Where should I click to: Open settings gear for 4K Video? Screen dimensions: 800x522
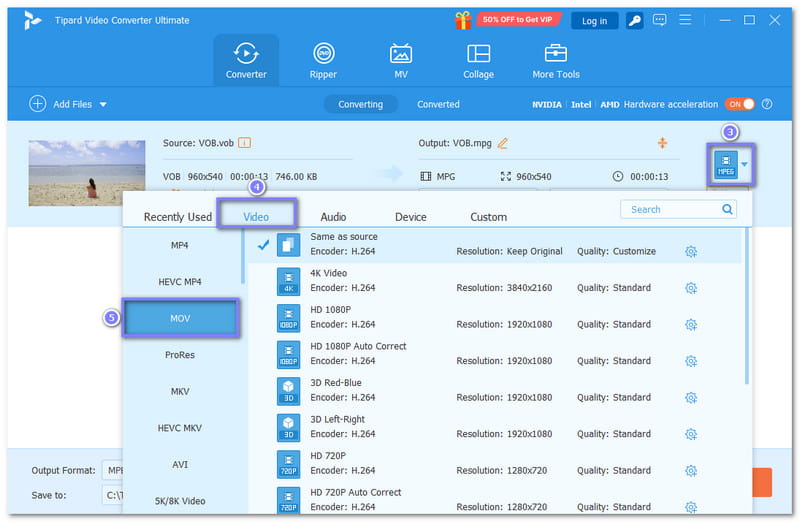click(x=691, y=288)
